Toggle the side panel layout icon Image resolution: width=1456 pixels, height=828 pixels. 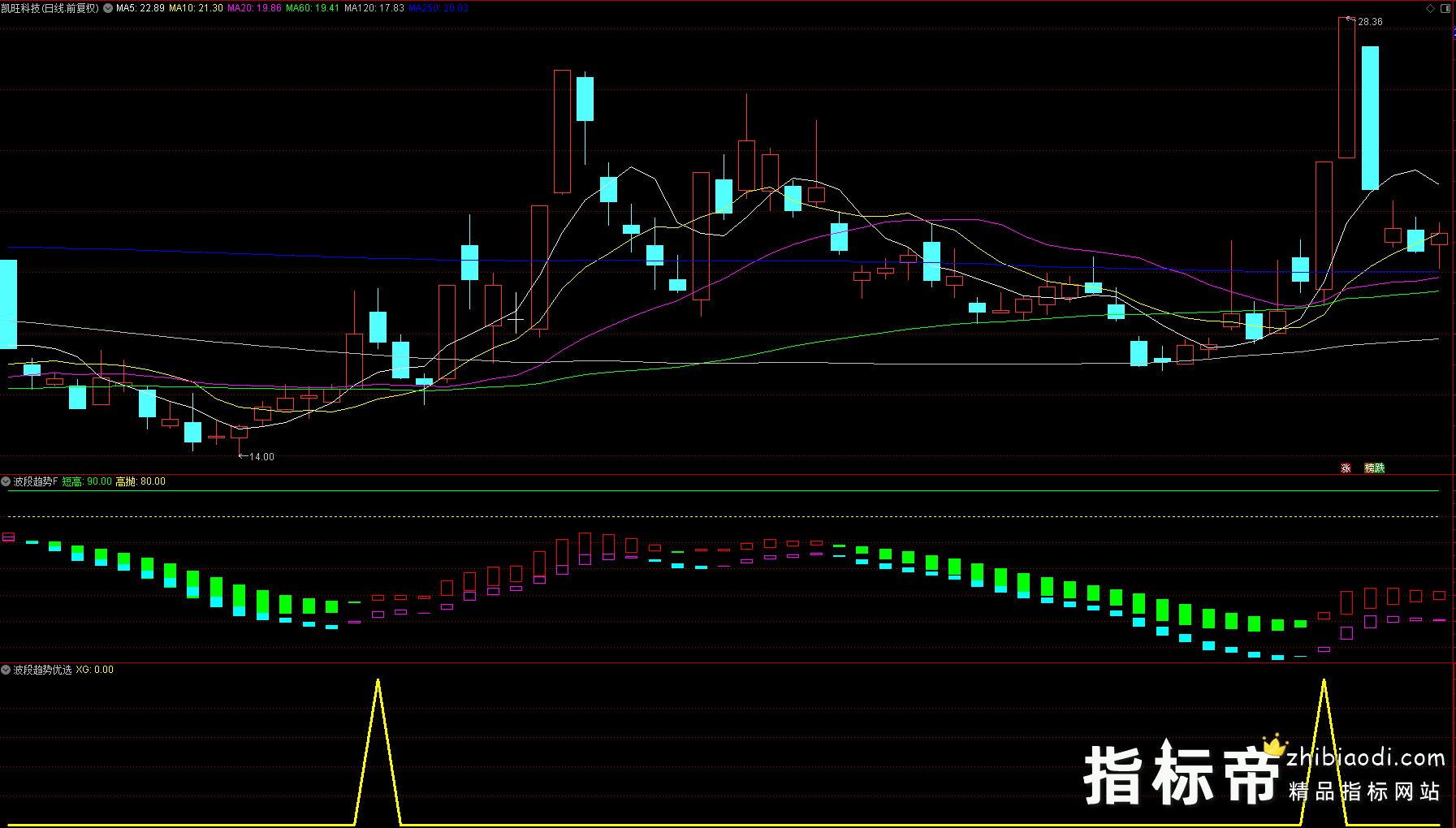click(x=1445, y=8)
